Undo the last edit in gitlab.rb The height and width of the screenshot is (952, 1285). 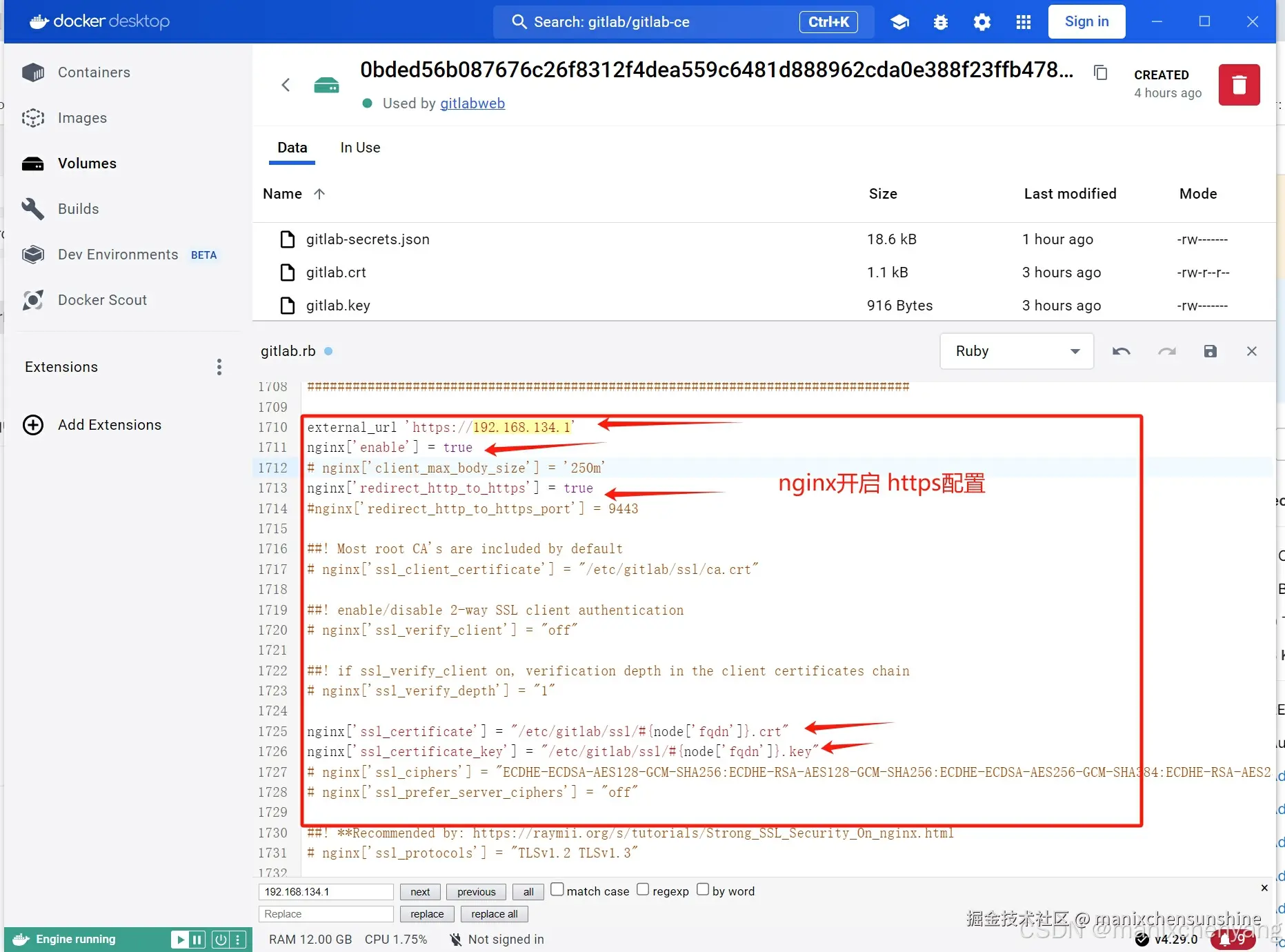(x=1122, y=351)
